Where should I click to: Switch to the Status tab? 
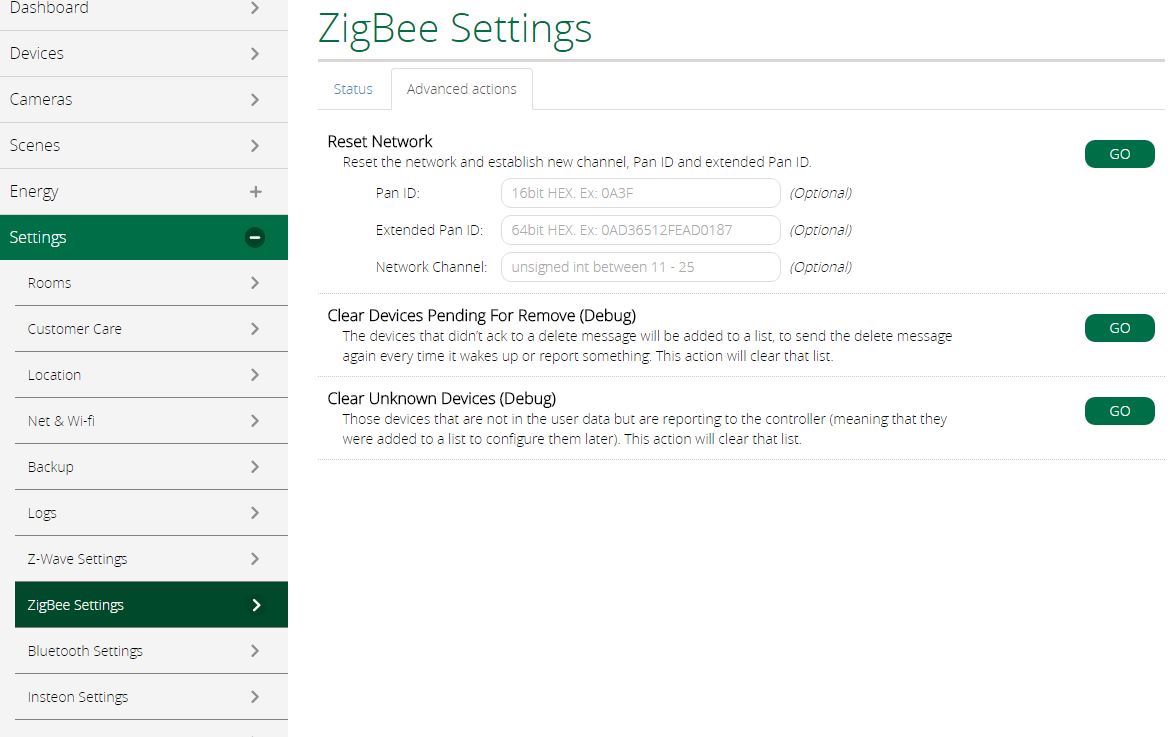[x=353, y=89]
